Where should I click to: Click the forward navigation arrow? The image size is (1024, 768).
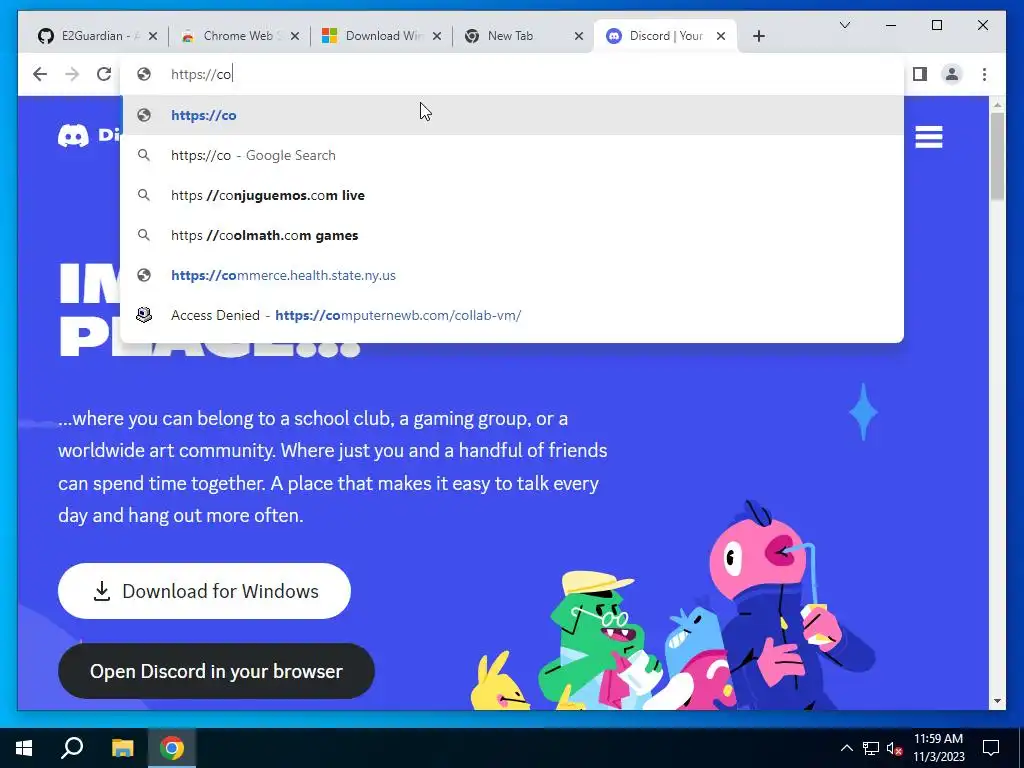(72, 74)
